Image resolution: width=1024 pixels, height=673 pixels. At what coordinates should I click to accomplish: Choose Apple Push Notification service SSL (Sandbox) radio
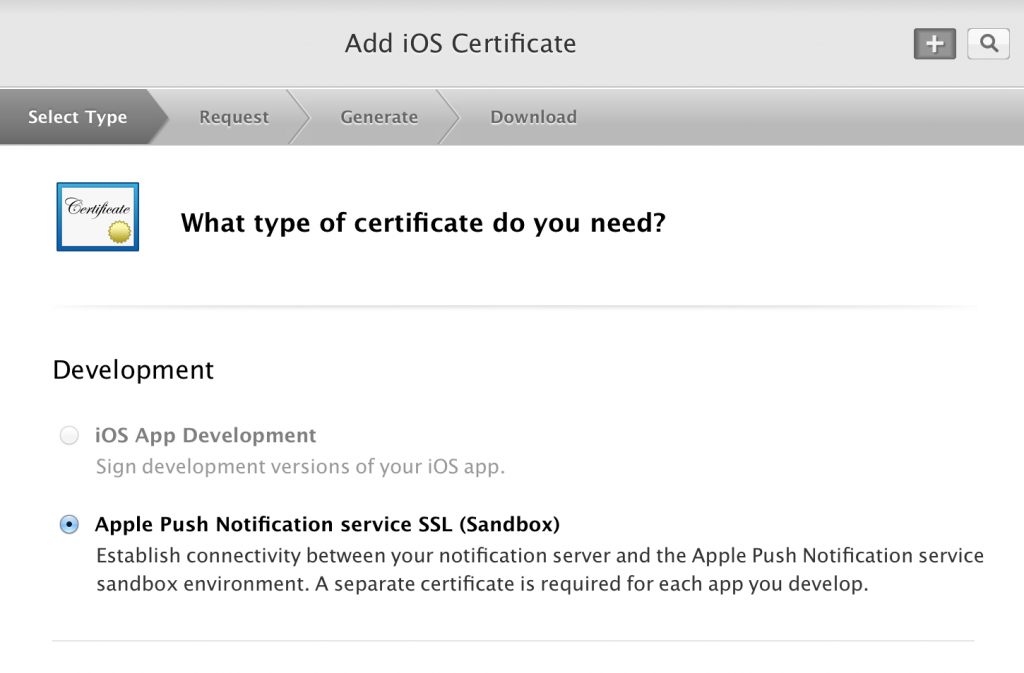coord(69,524)
